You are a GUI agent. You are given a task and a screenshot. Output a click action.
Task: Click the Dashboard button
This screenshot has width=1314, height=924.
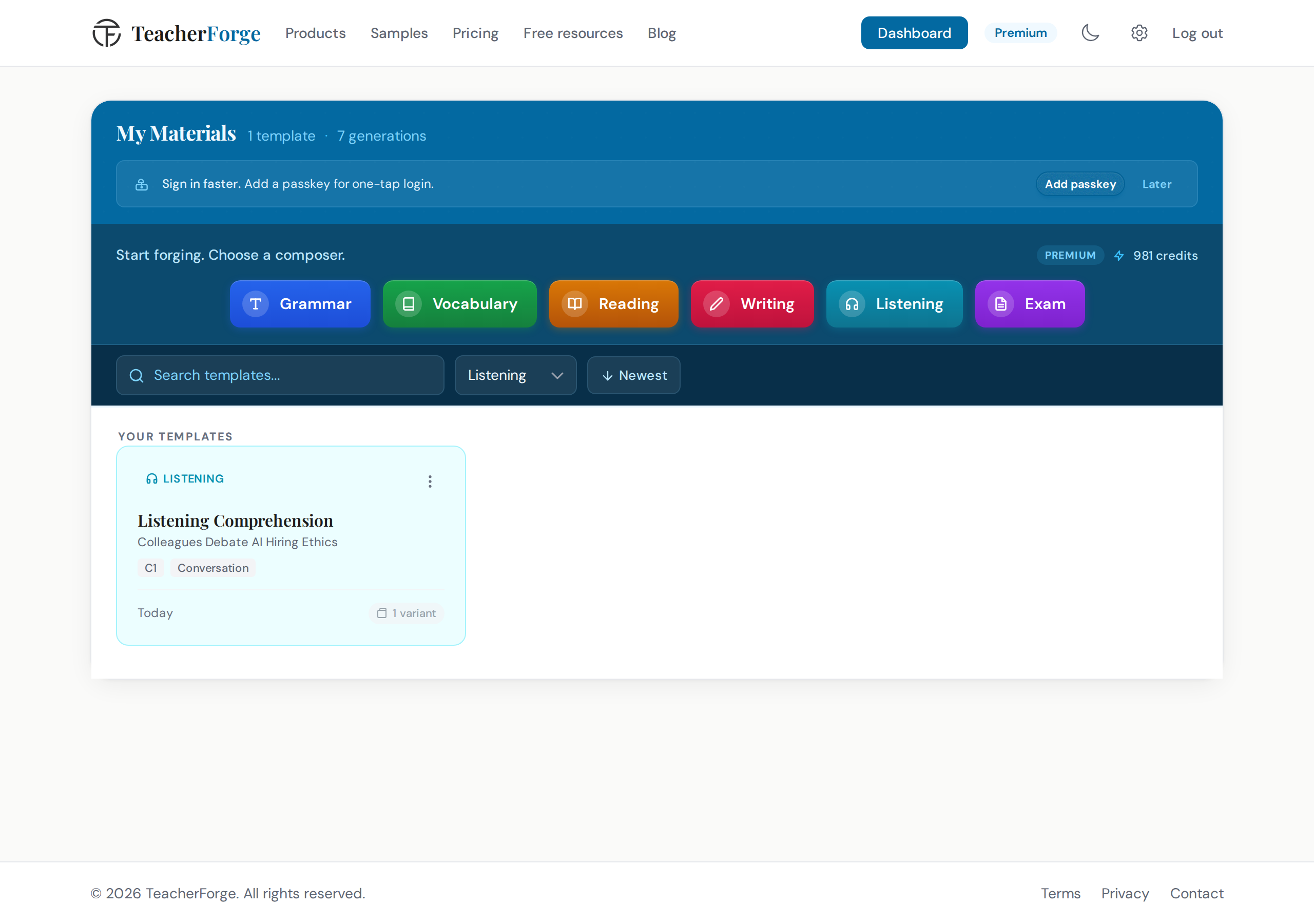tap(914, 33)
